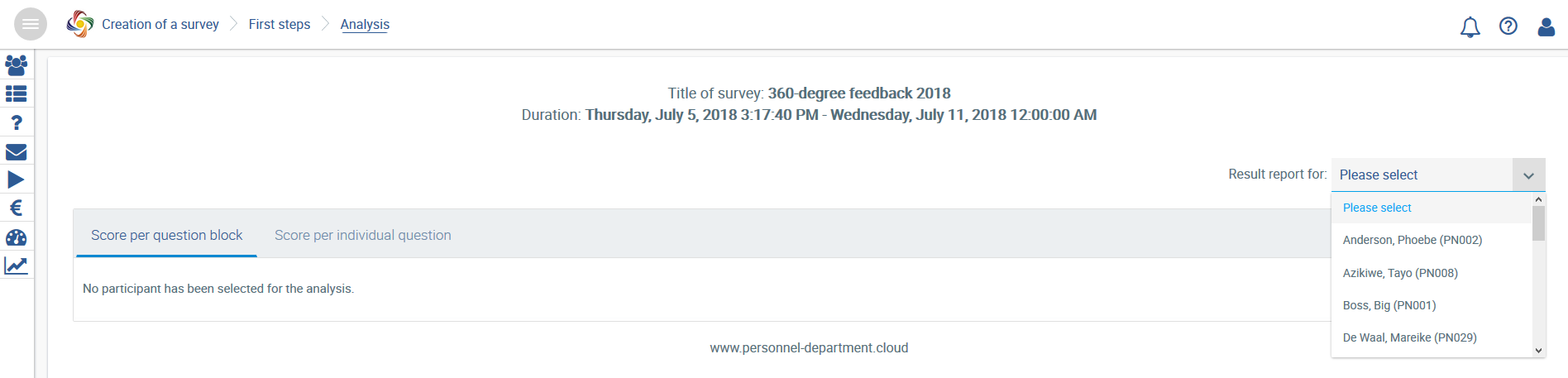Screen dimensions: 1568x378
Task: Go to First steps breadcrumb link
Action: tap(280, 25)
